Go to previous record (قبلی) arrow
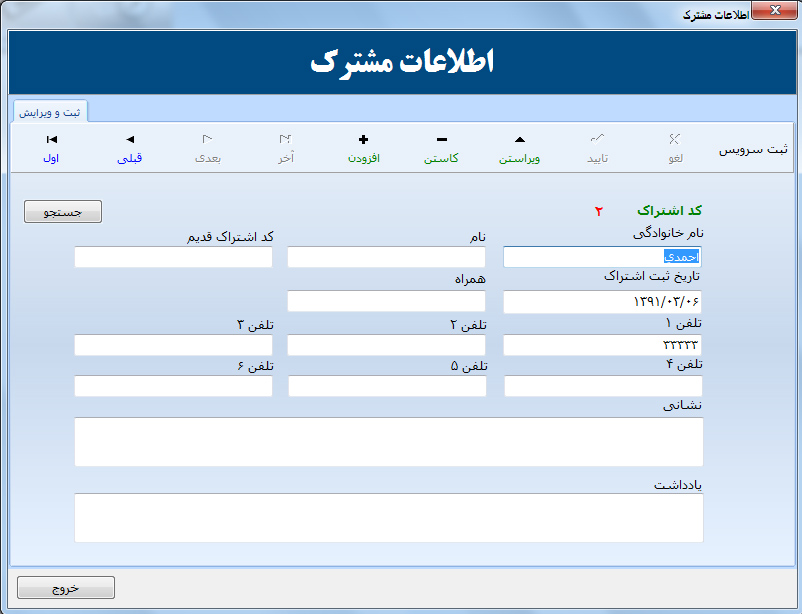 point(130,139)
